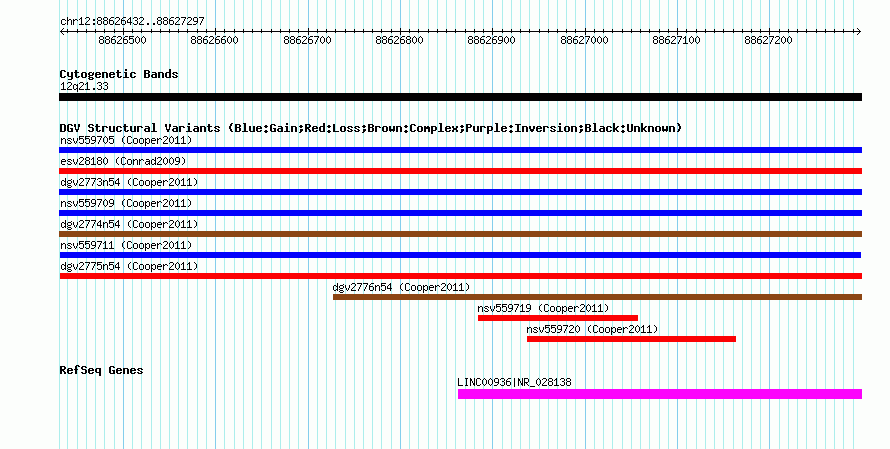
Task: Click the red dgv2775n54 loss bar
Action: (x=460, y=276)
